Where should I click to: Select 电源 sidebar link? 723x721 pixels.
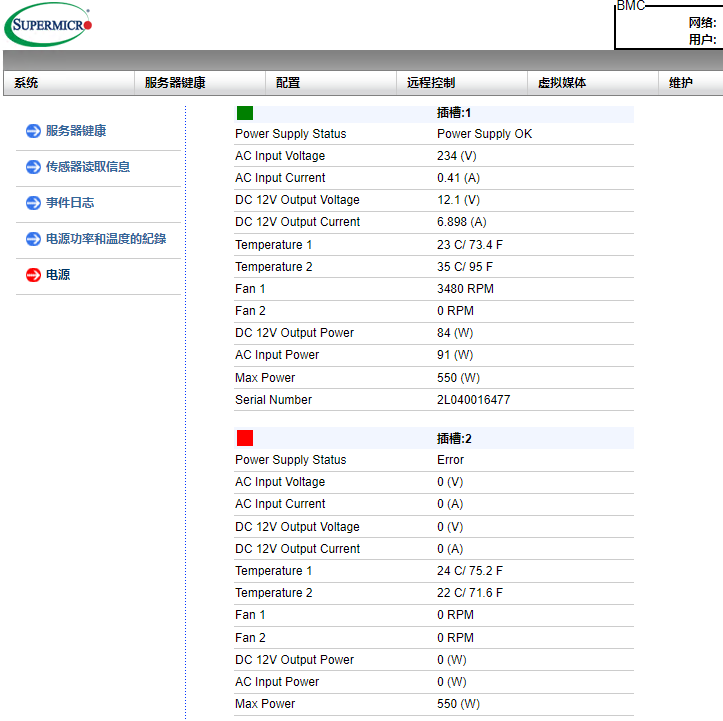pyautogui.click(x=58, y=275)
